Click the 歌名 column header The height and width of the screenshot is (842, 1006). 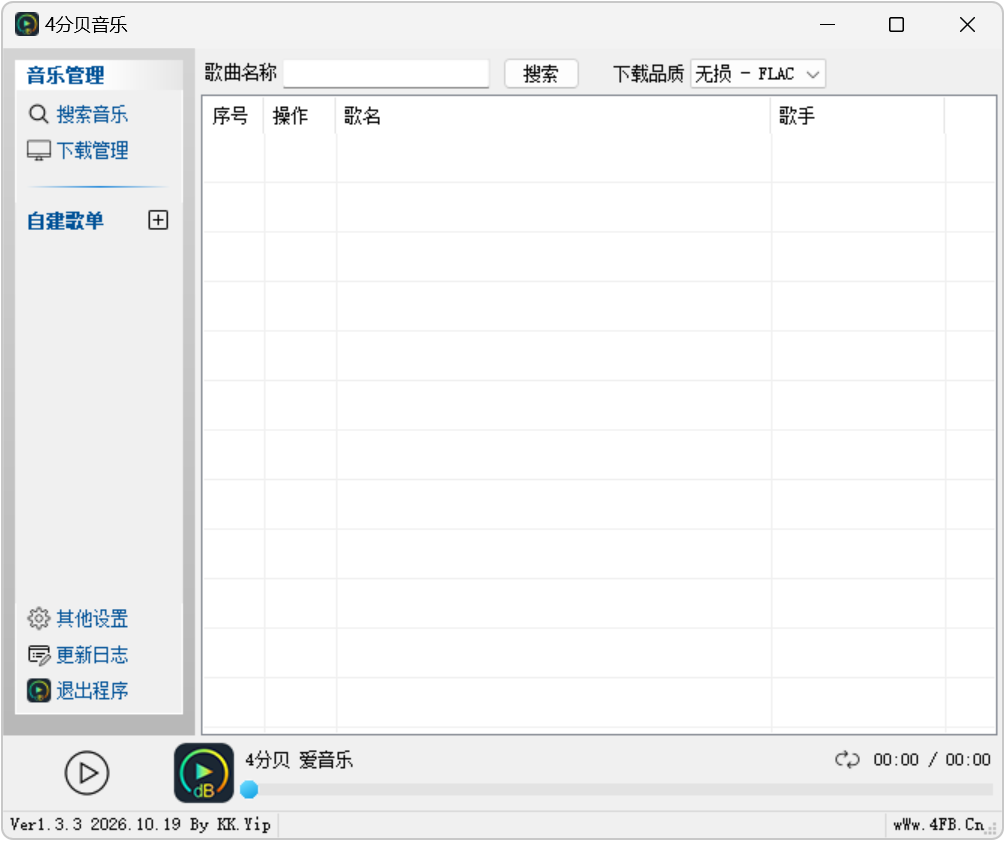(553, 116)
